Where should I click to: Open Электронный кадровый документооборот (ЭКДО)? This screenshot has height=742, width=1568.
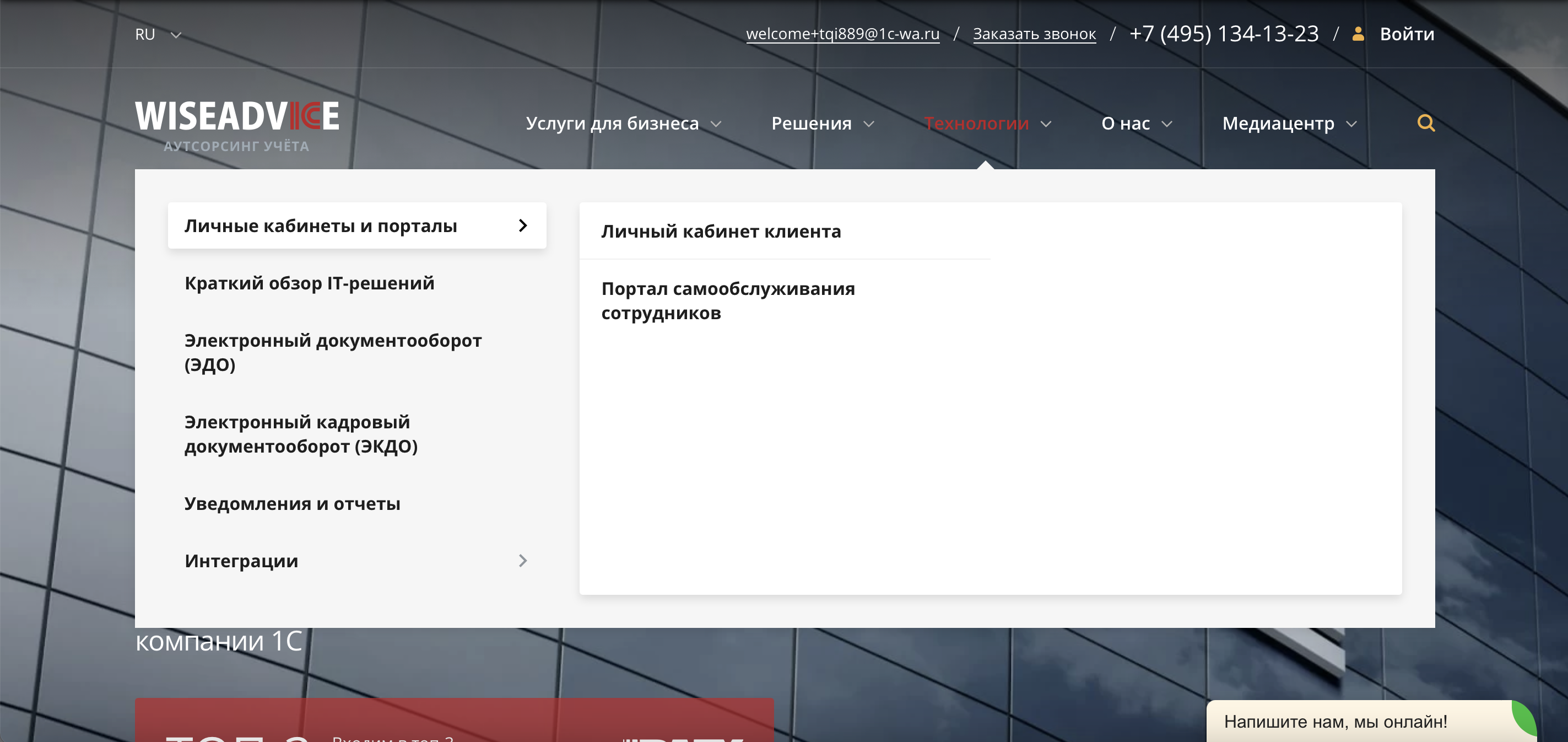pyautogui.click(x=301, y=434)
